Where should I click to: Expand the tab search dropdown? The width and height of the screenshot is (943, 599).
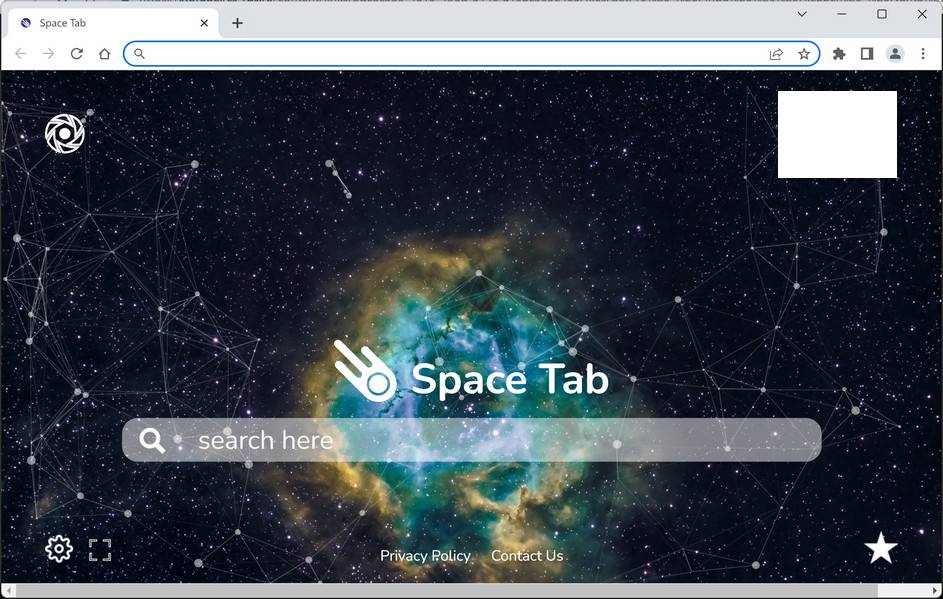pos(802,14)
